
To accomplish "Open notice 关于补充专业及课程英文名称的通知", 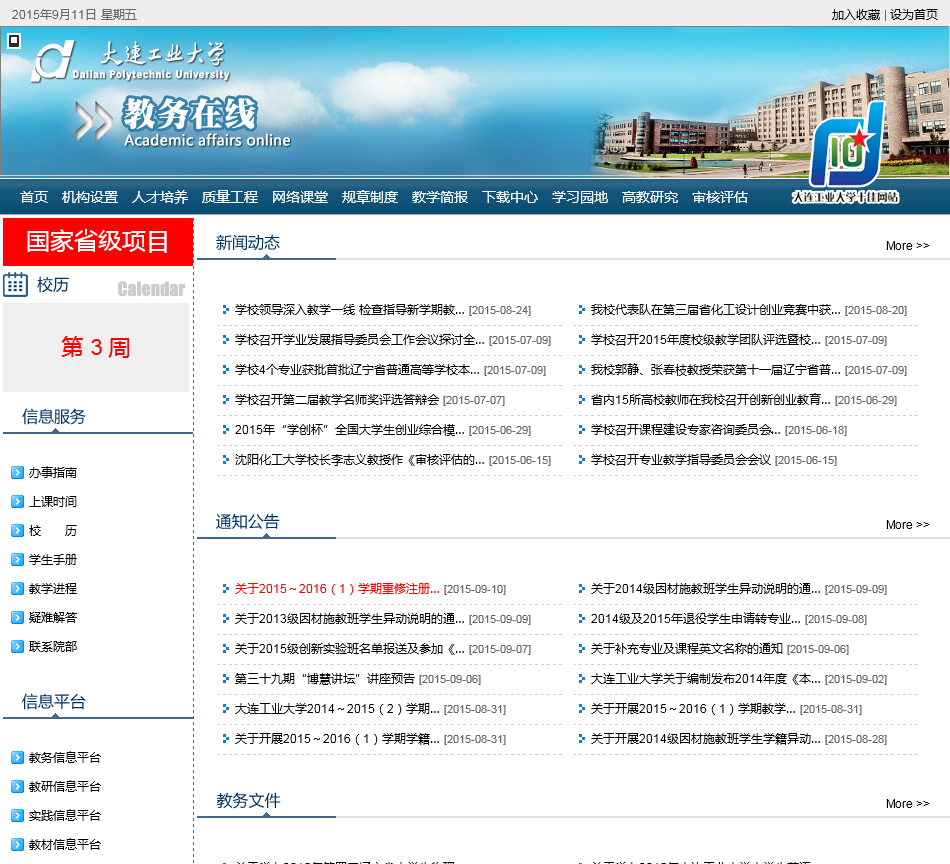I will [686, 649].
